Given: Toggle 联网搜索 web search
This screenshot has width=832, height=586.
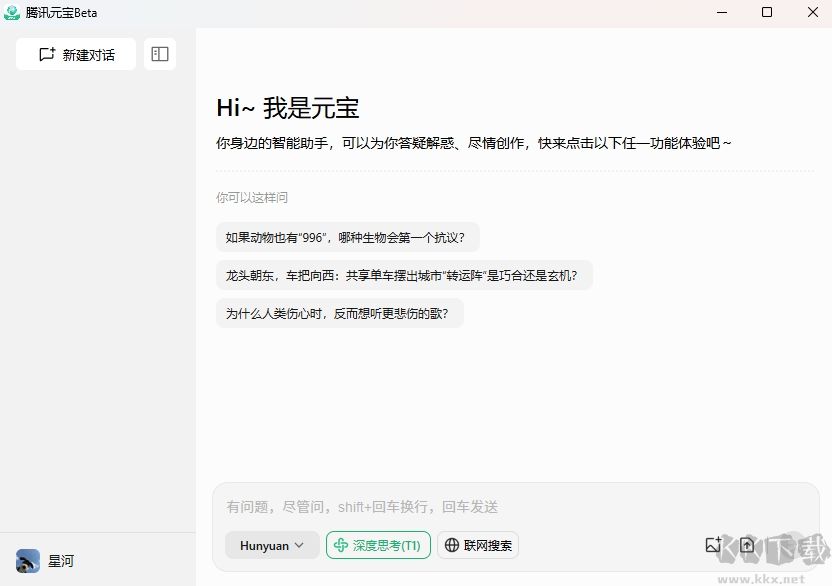Looking at the screenshot, I should pos(478,545).
